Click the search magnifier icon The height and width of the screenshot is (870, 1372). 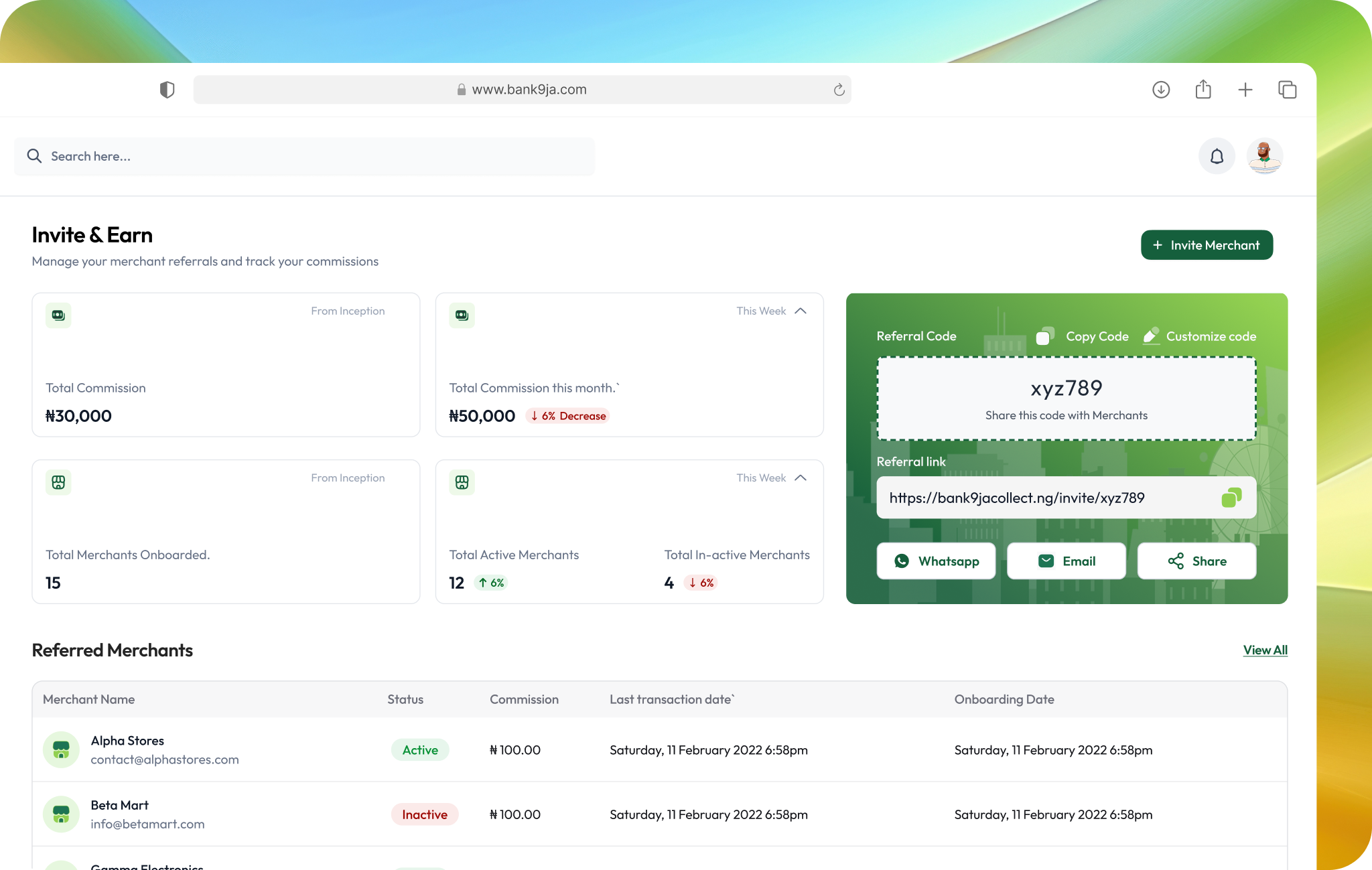[x=34, y=156]
